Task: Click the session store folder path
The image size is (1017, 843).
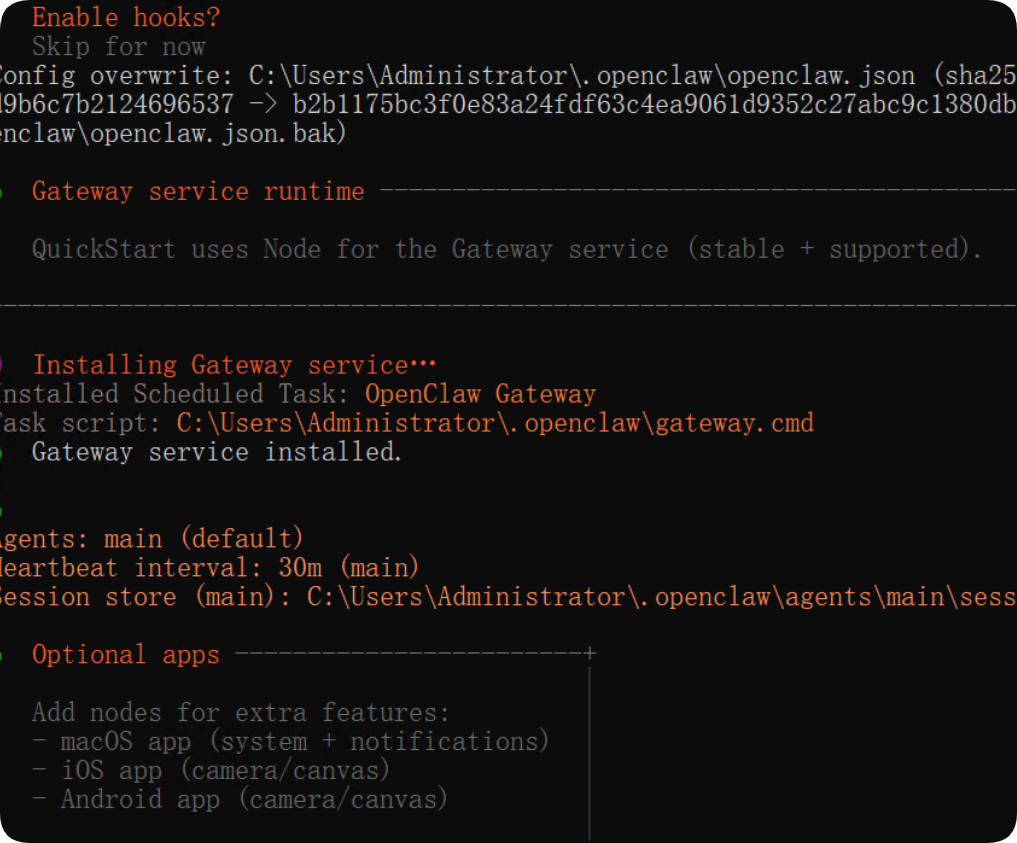Action: coord(661,597)
